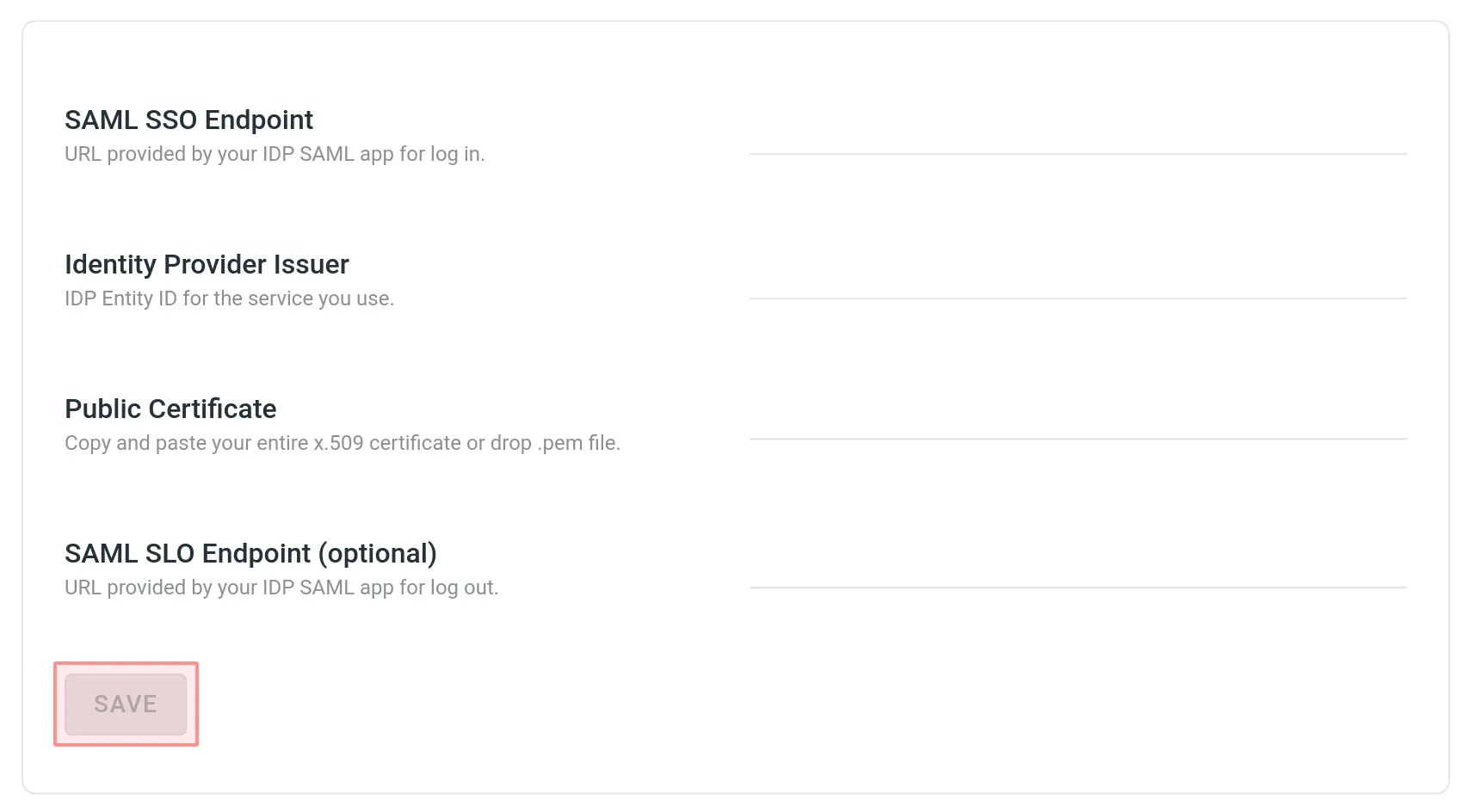1481x812 pixels.
Task: Click the log in URL description text
Action: point(274,154)
